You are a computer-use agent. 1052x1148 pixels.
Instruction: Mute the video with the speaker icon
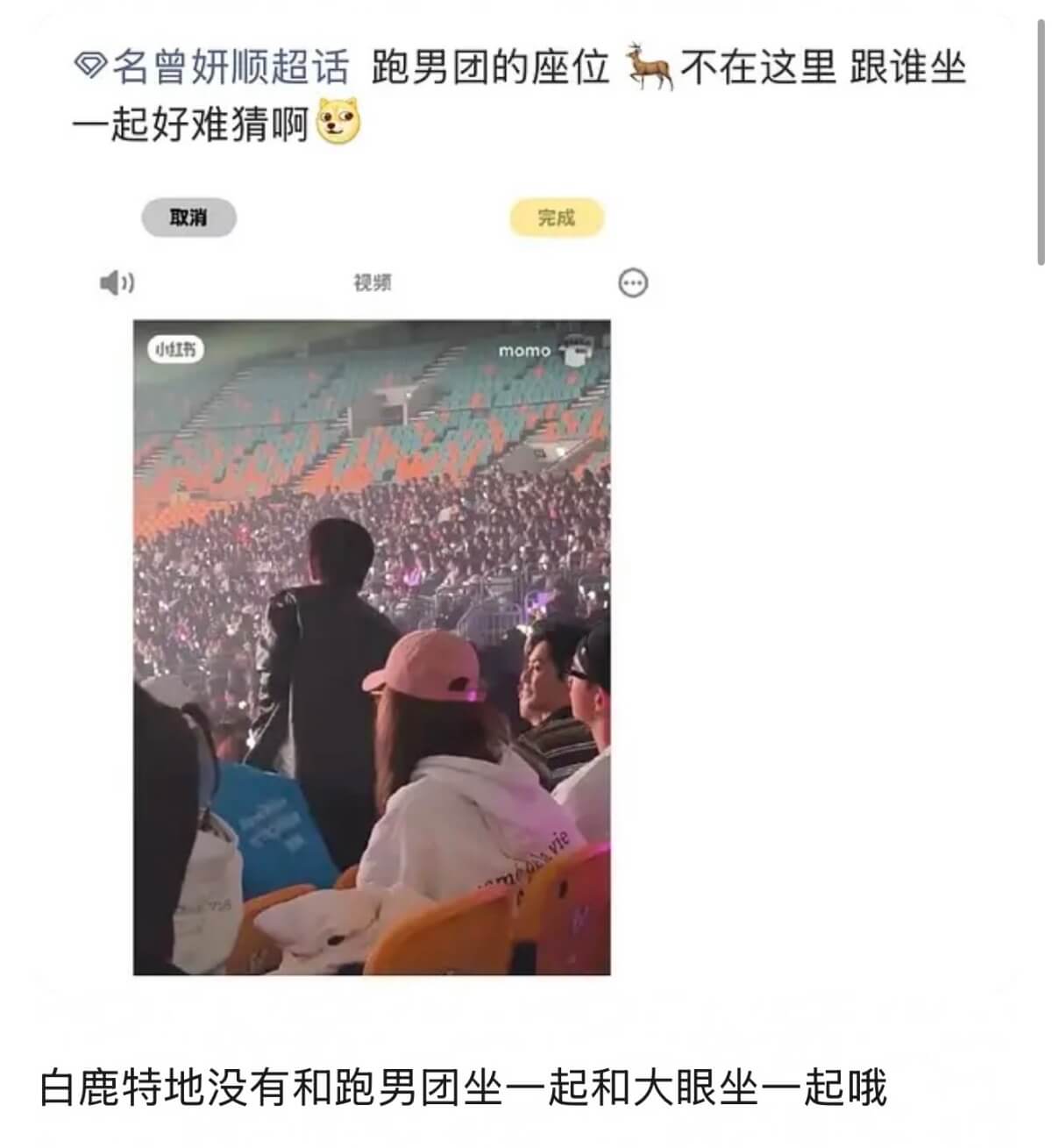pos(117,283)
